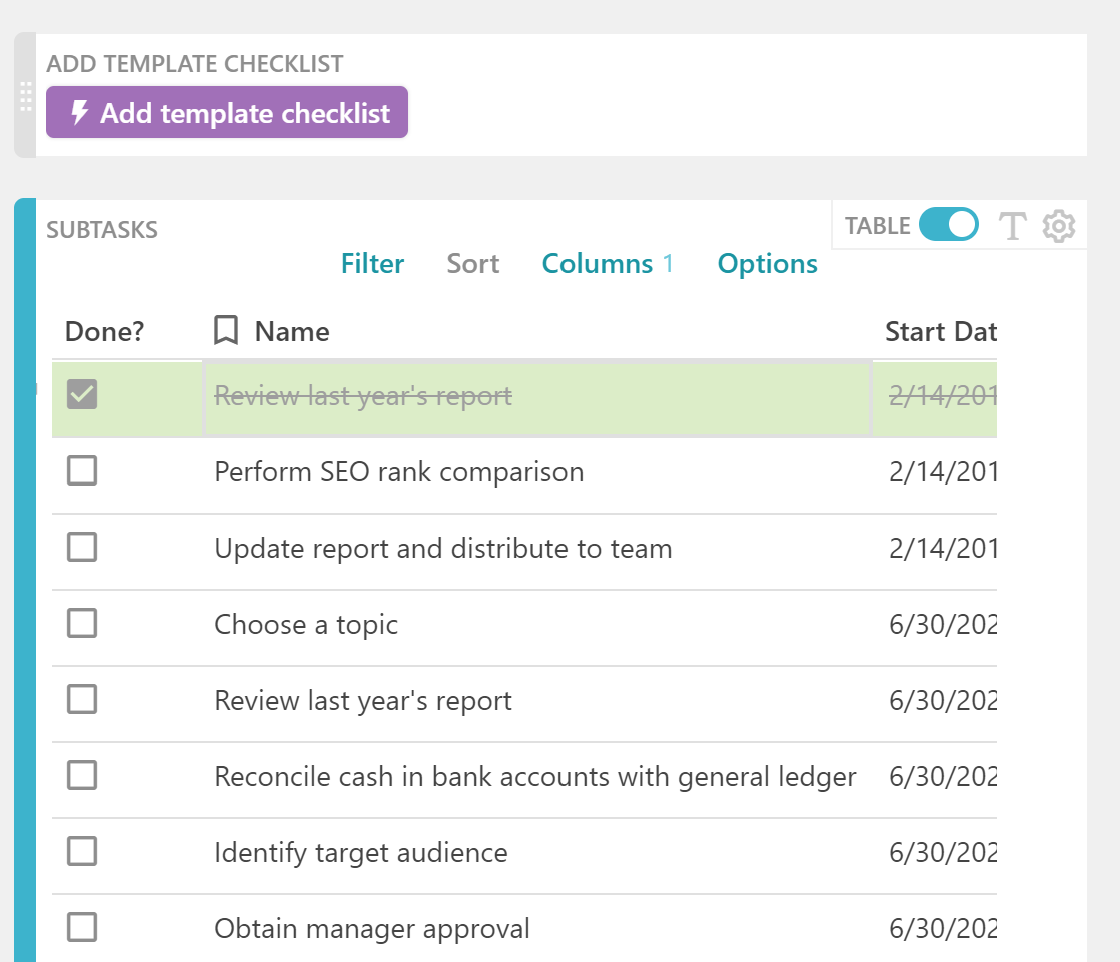
Task: Click bookmark icon beside Name header
Action: pos(226,331)
